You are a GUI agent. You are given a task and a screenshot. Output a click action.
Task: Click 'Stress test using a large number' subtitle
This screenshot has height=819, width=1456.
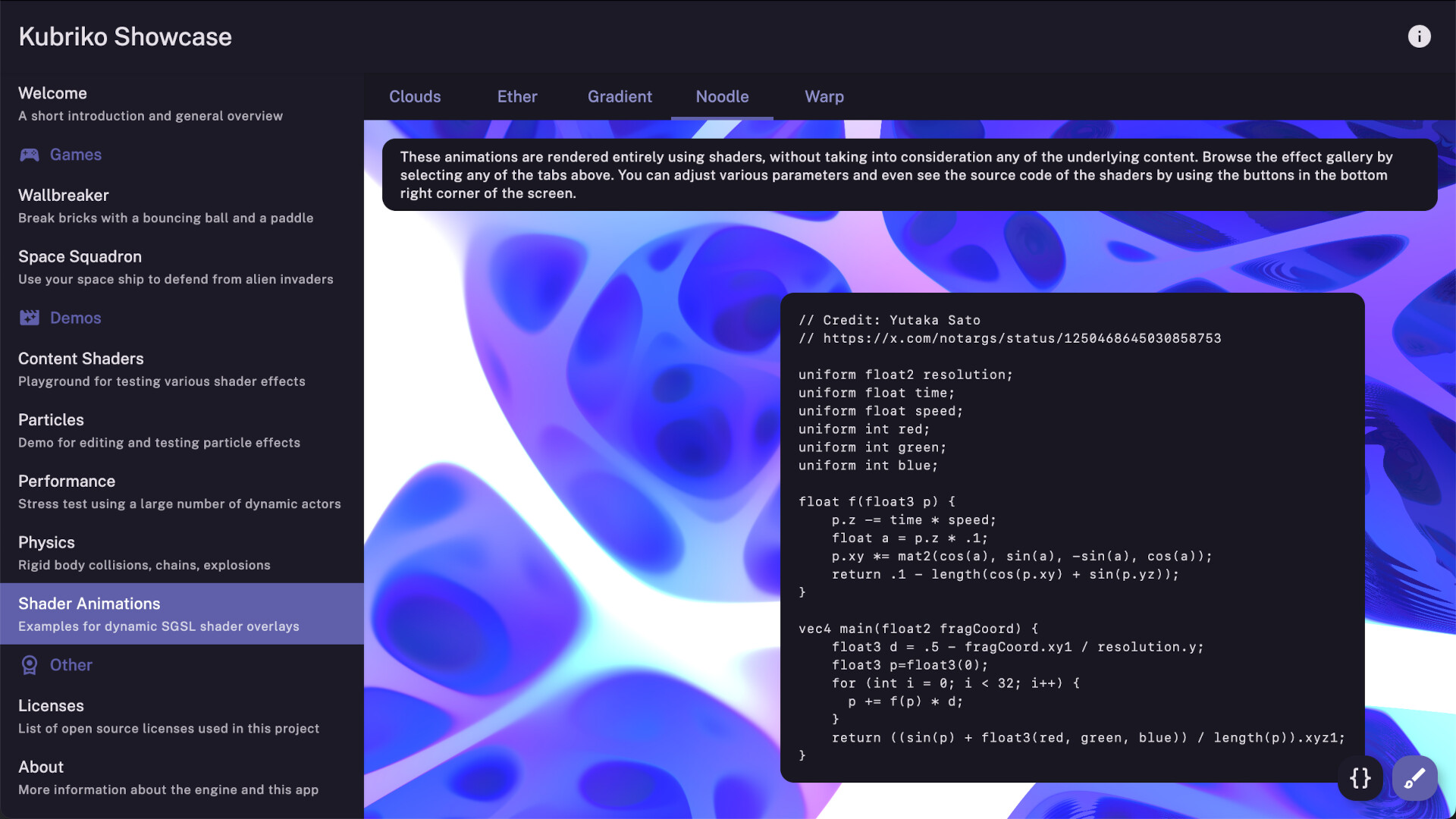coord(180,504)
